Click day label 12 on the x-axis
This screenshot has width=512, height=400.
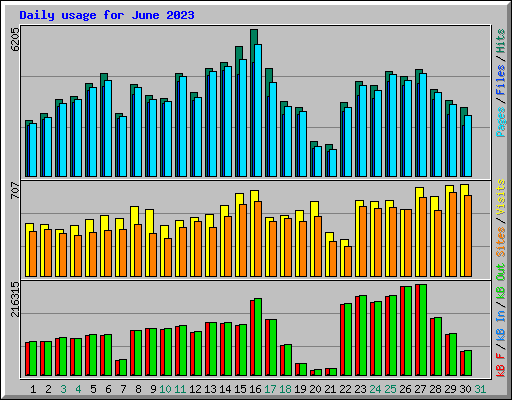click(195, 389)
